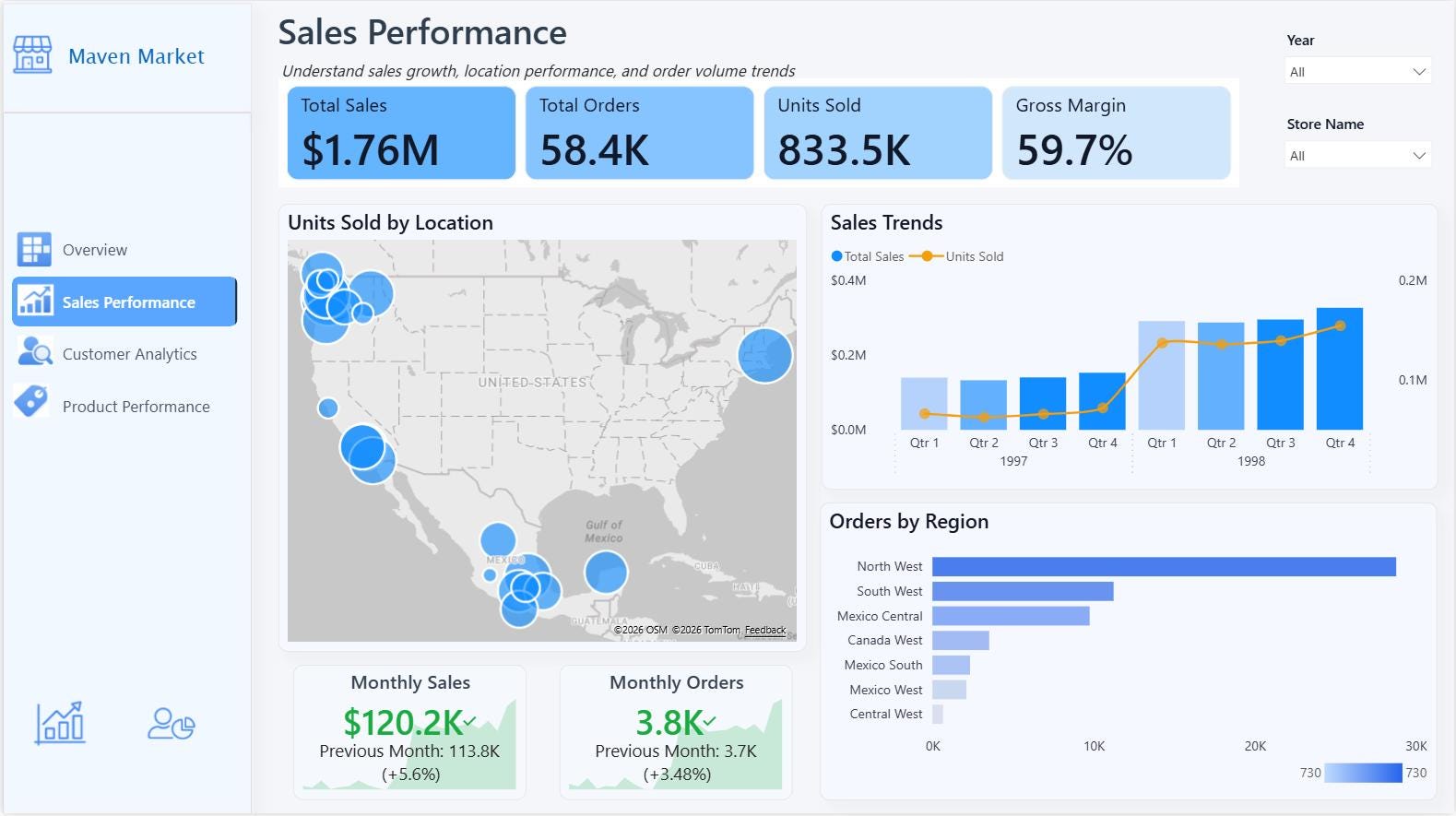Go to Sales Performance page
The width and height of the screenshot is (1456, 816).
124,302
